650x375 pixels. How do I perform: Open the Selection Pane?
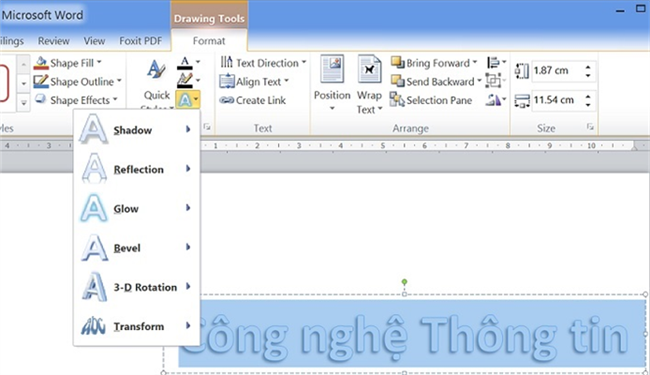431,100
